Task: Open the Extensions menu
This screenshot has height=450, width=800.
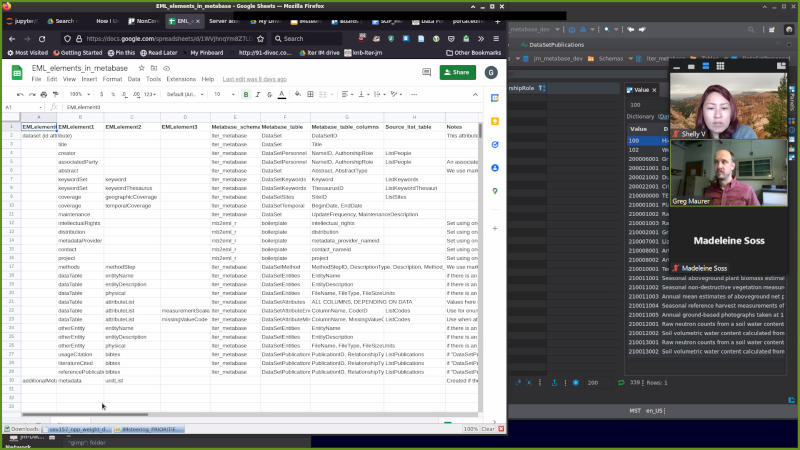Action: [181, 78]
